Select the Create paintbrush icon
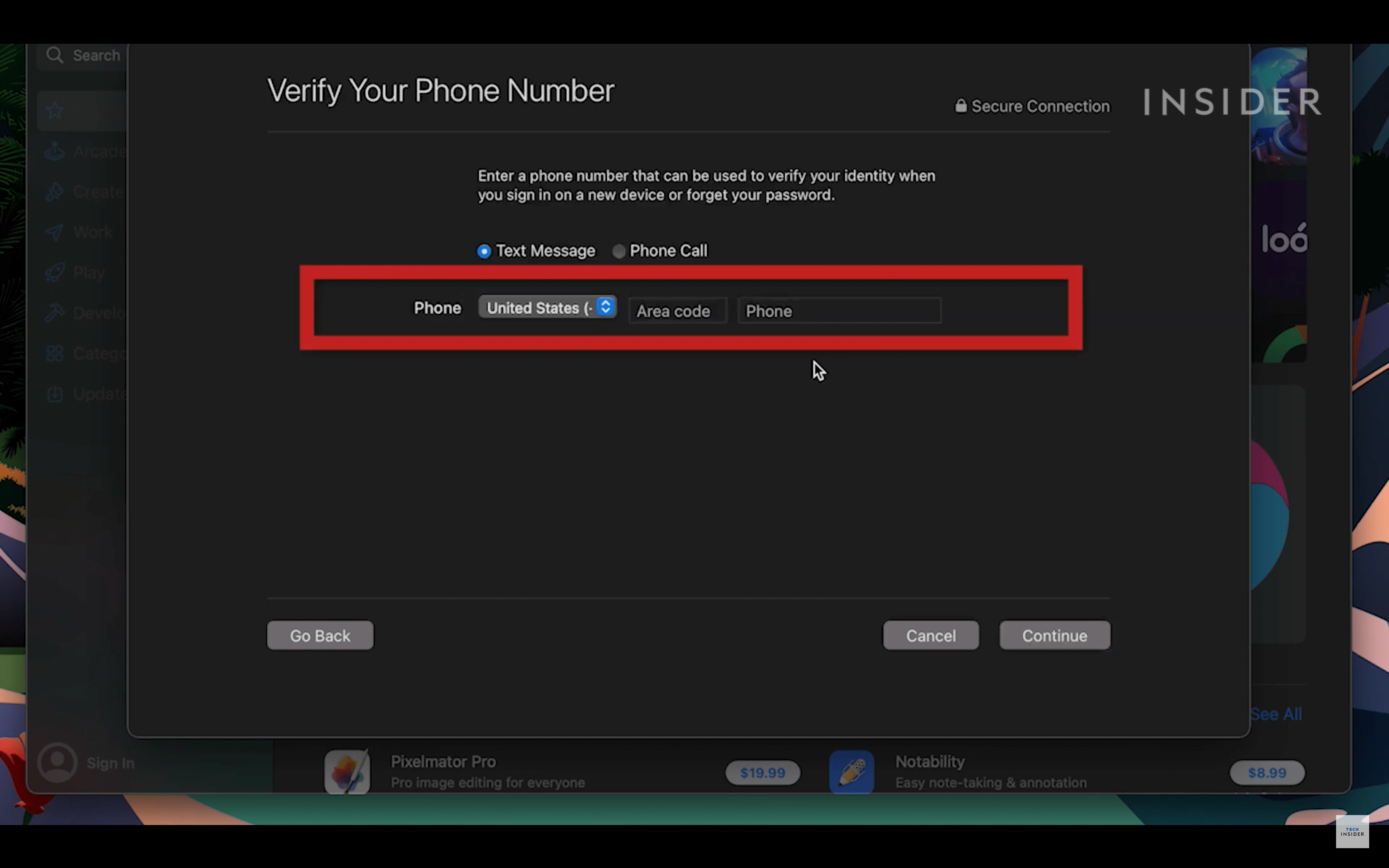Viewport: 1389px width, 868px height. 55,192
